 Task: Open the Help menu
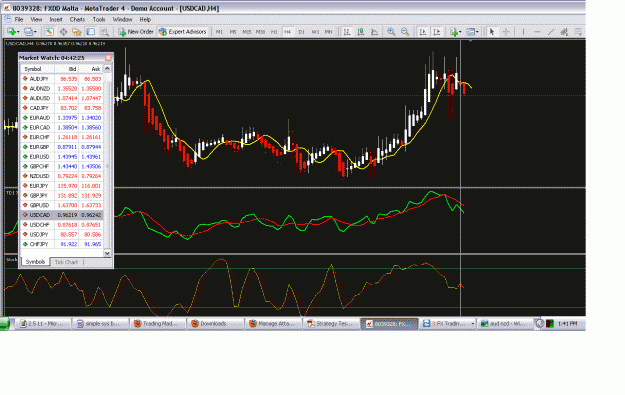(145, 19)
